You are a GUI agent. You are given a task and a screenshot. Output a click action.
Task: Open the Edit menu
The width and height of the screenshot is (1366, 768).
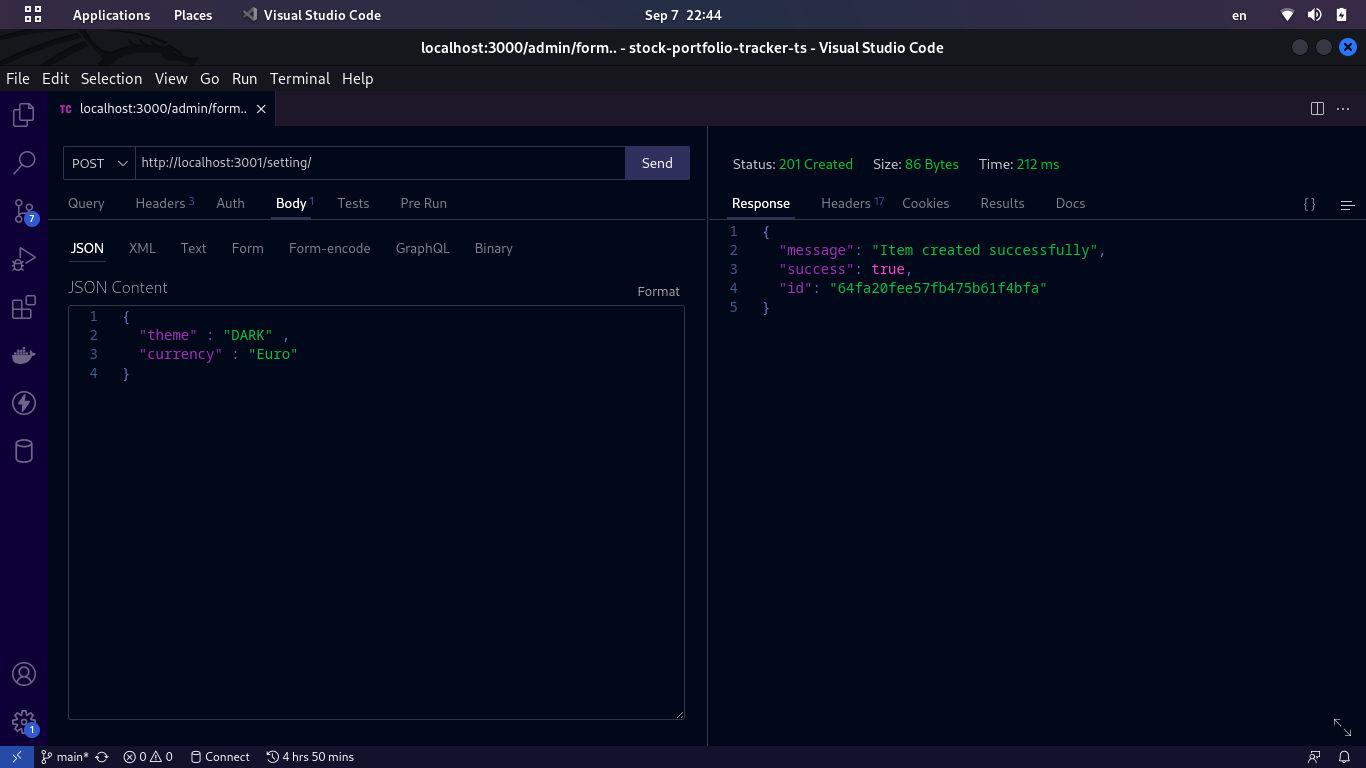click(x=55, y=79)
